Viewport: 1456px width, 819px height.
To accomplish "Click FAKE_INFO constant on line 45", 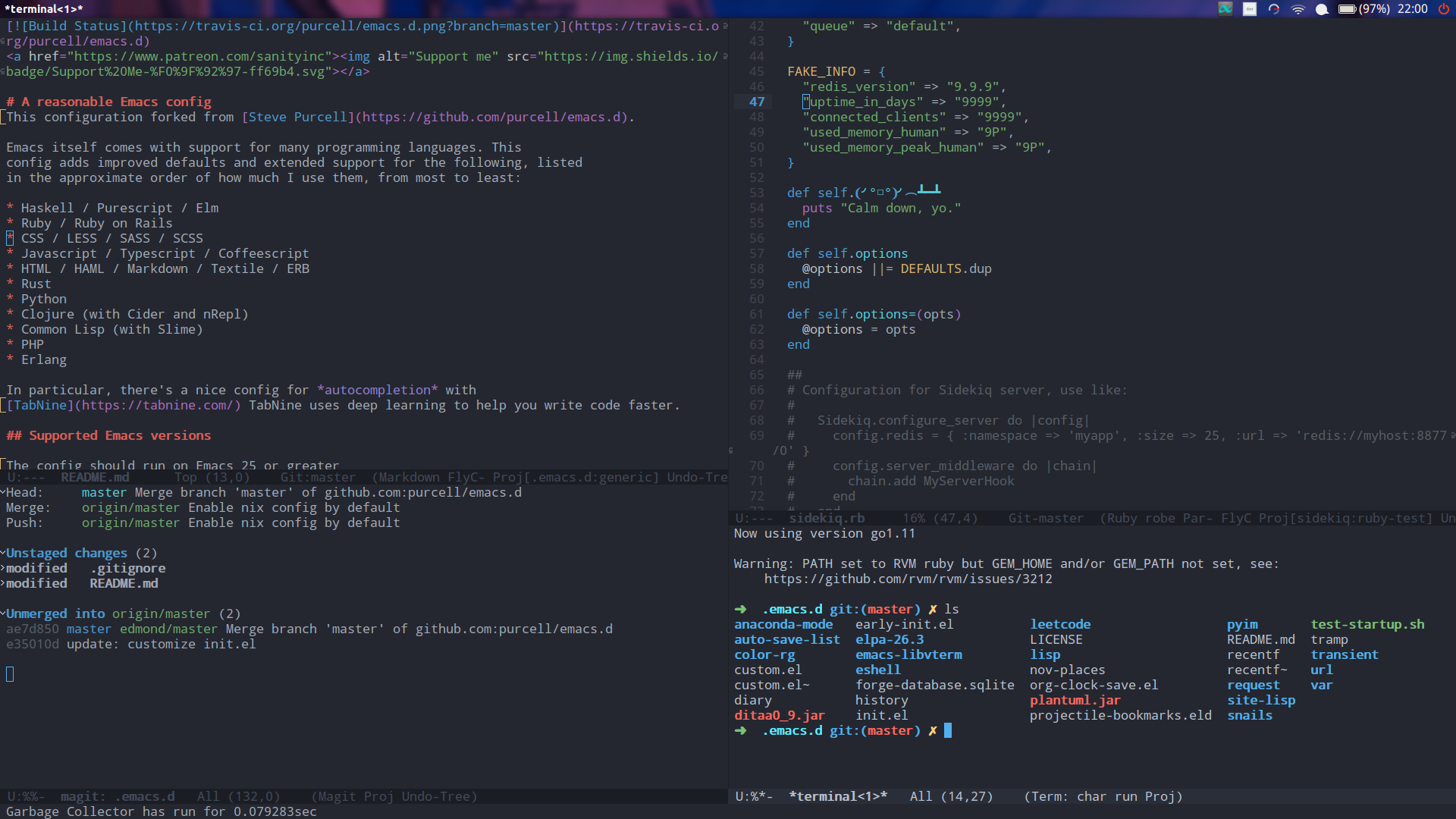I will point(821,71).
